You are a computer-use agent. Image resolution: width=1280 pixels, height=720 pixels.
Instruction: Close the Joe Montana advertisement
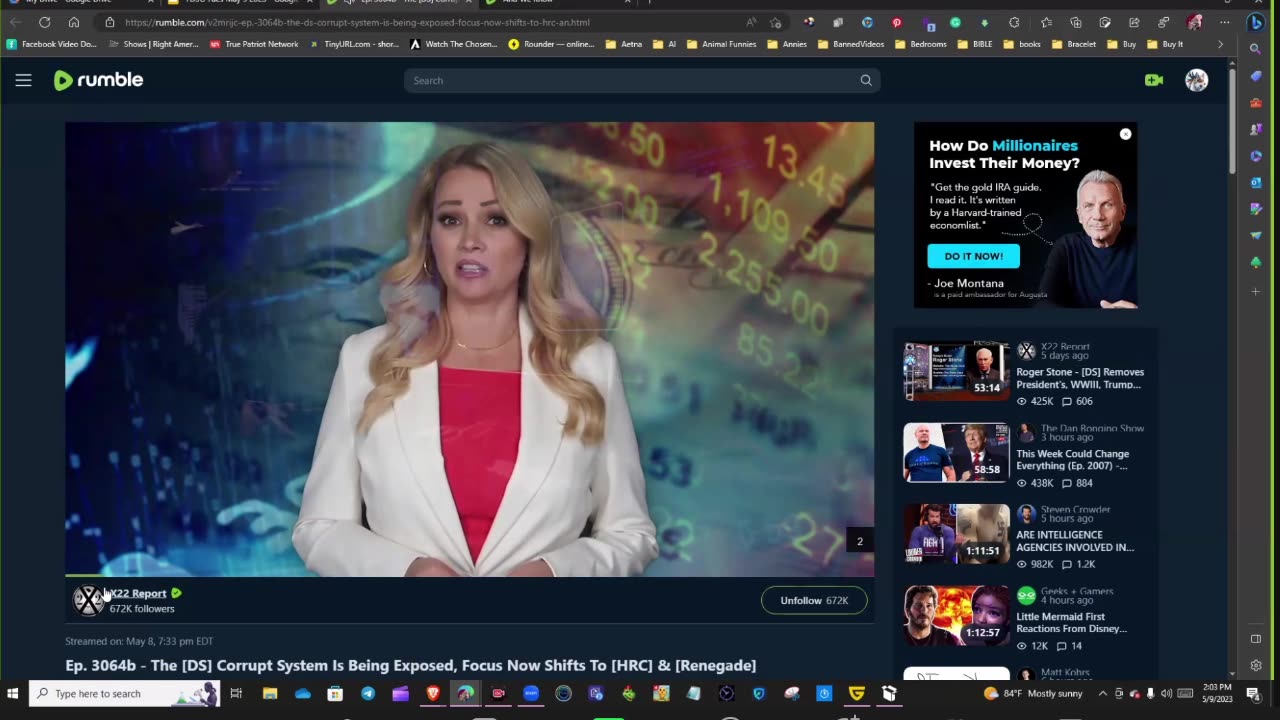pos(1125,134)
